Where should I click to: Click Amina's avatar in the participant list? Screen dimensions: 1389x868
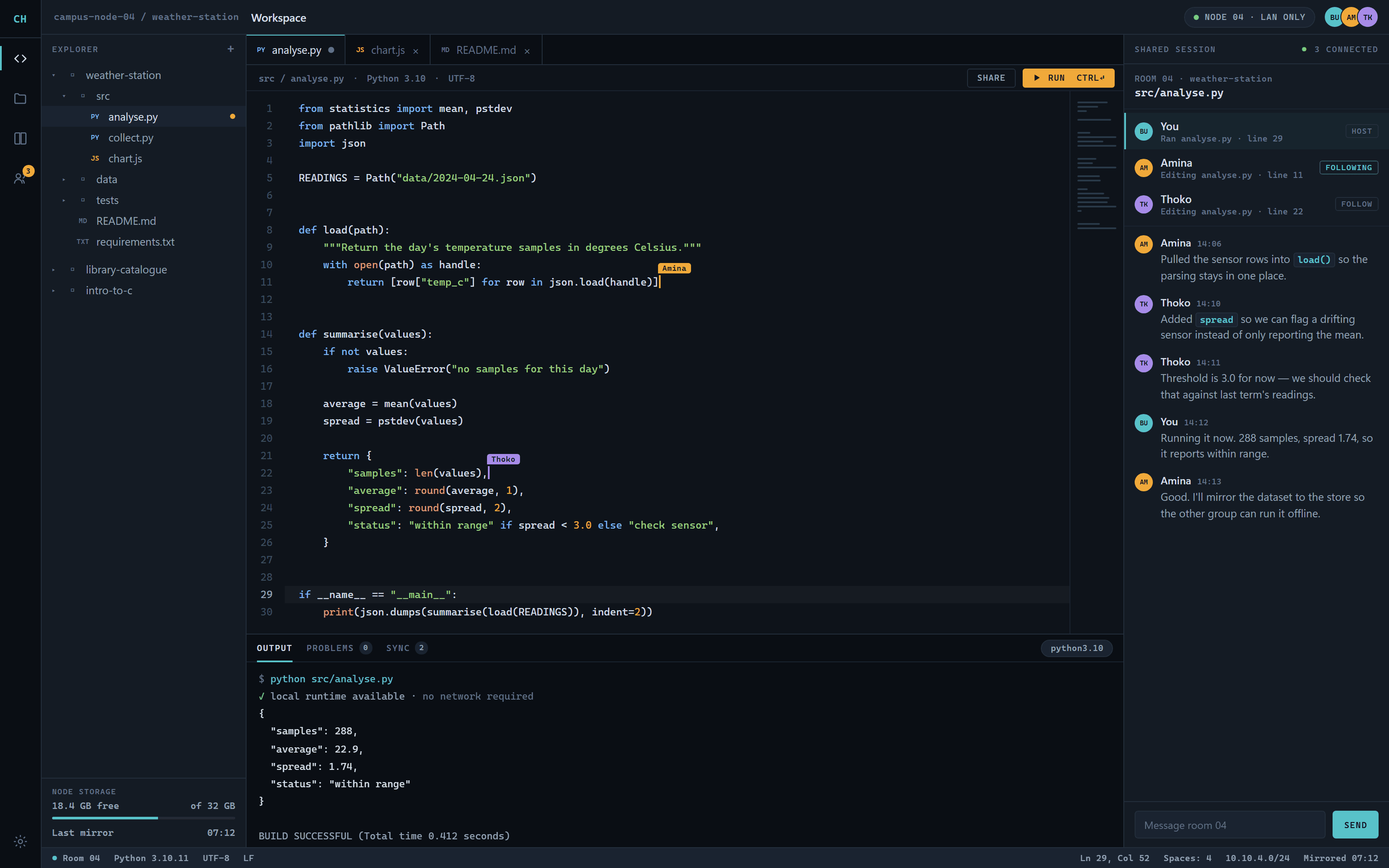pos(1143,168)
